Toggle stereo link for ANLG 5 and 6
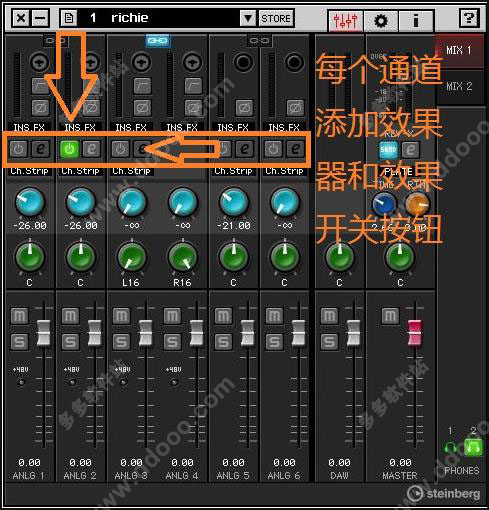 [259, 40]
